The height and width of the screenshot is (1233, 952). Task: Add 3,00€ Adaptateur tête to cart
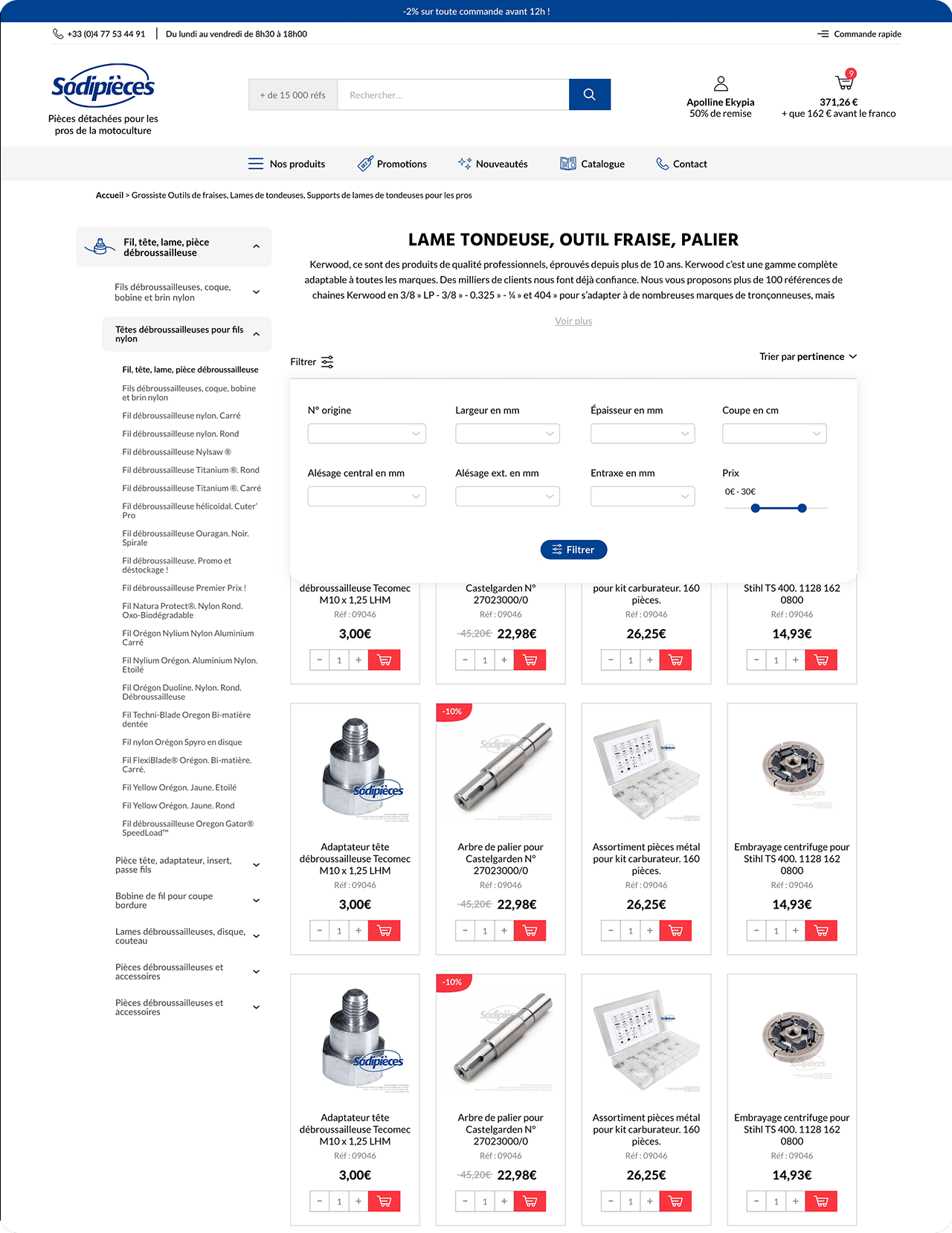tap(385, 660)
